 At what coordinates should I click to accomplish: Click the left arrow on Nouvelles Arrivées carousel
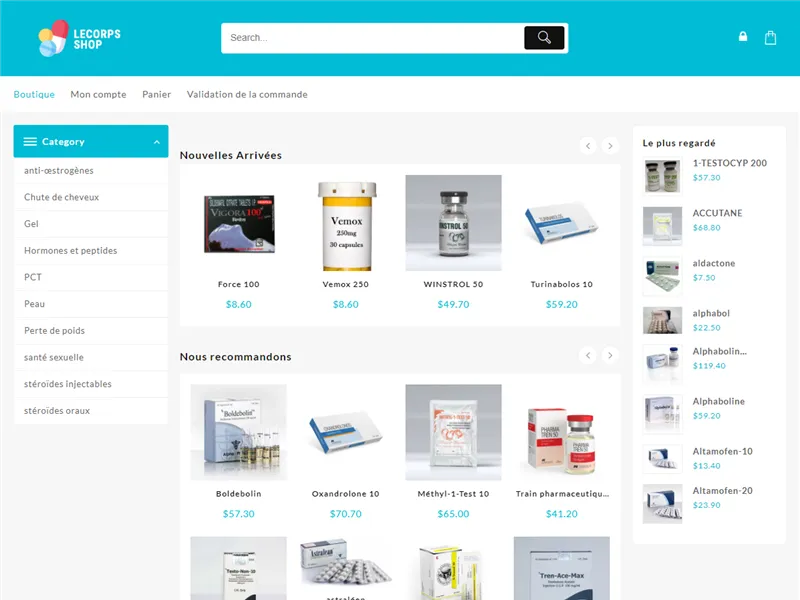point(588,146)
